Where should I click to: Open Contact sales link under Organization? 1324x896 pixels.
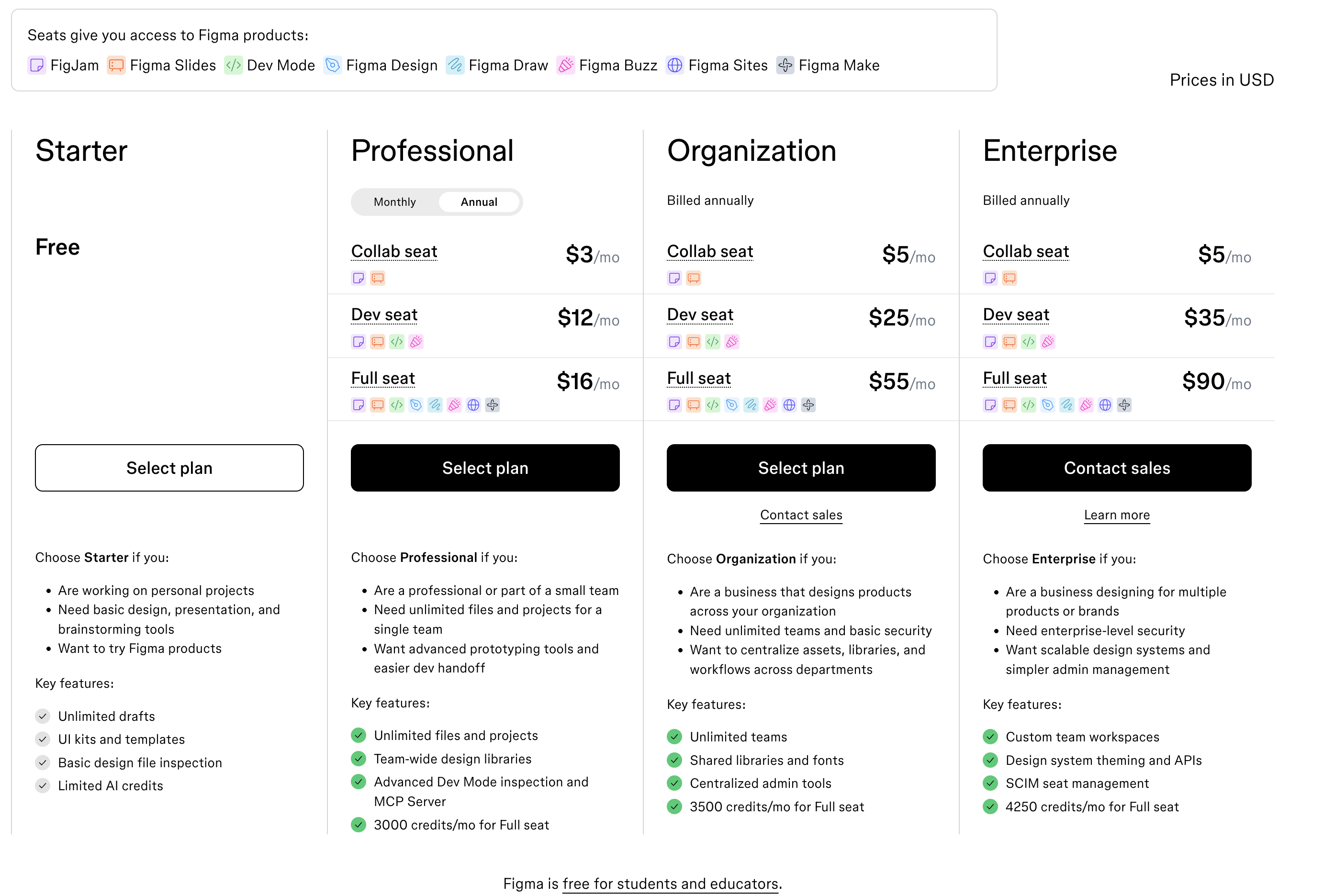point(800,515)
